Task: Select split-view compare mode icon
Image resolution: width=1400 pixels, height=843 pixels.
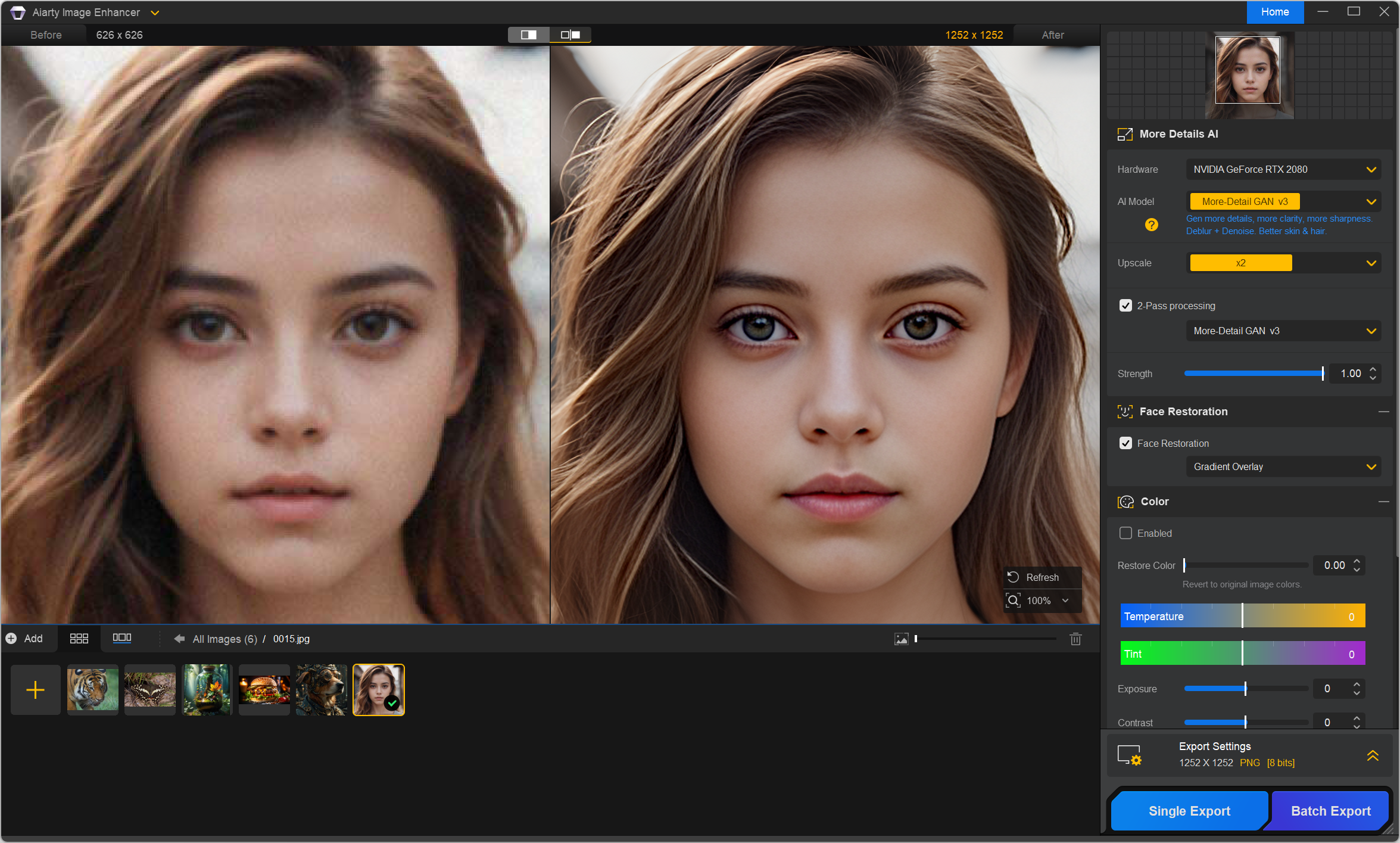Action: [528, 35]
